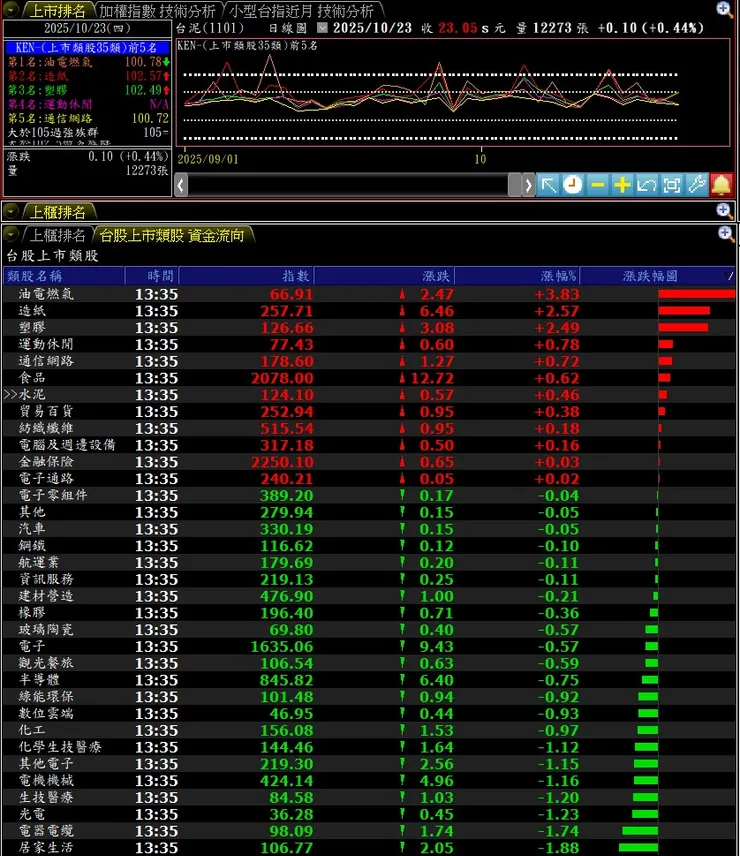Screen dimensions: 740x856
Task: Select 油電燃氣 row in sector table
Action: (x=369, y=294)
